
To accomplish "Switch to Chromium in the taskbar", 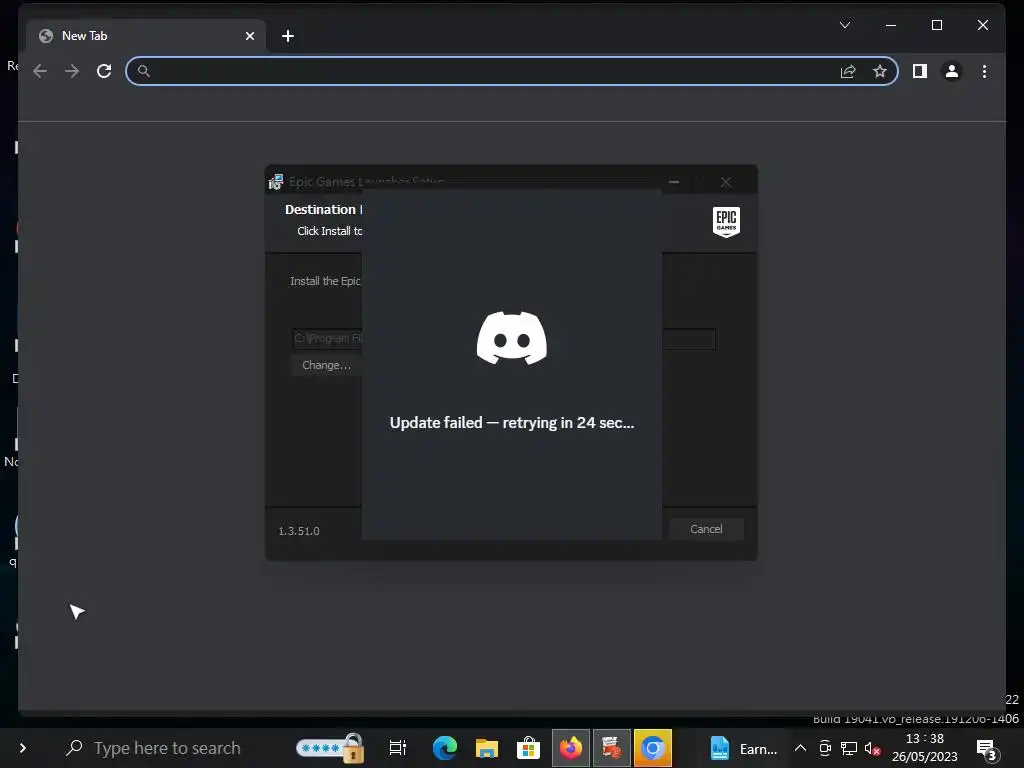I will click(x=652, y=748).
